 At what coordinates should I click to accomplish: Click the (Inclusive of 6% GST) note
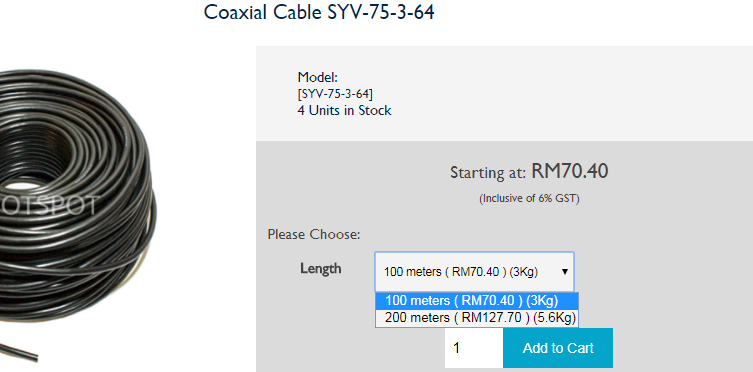pyautogui.click(x=529, y=198)
